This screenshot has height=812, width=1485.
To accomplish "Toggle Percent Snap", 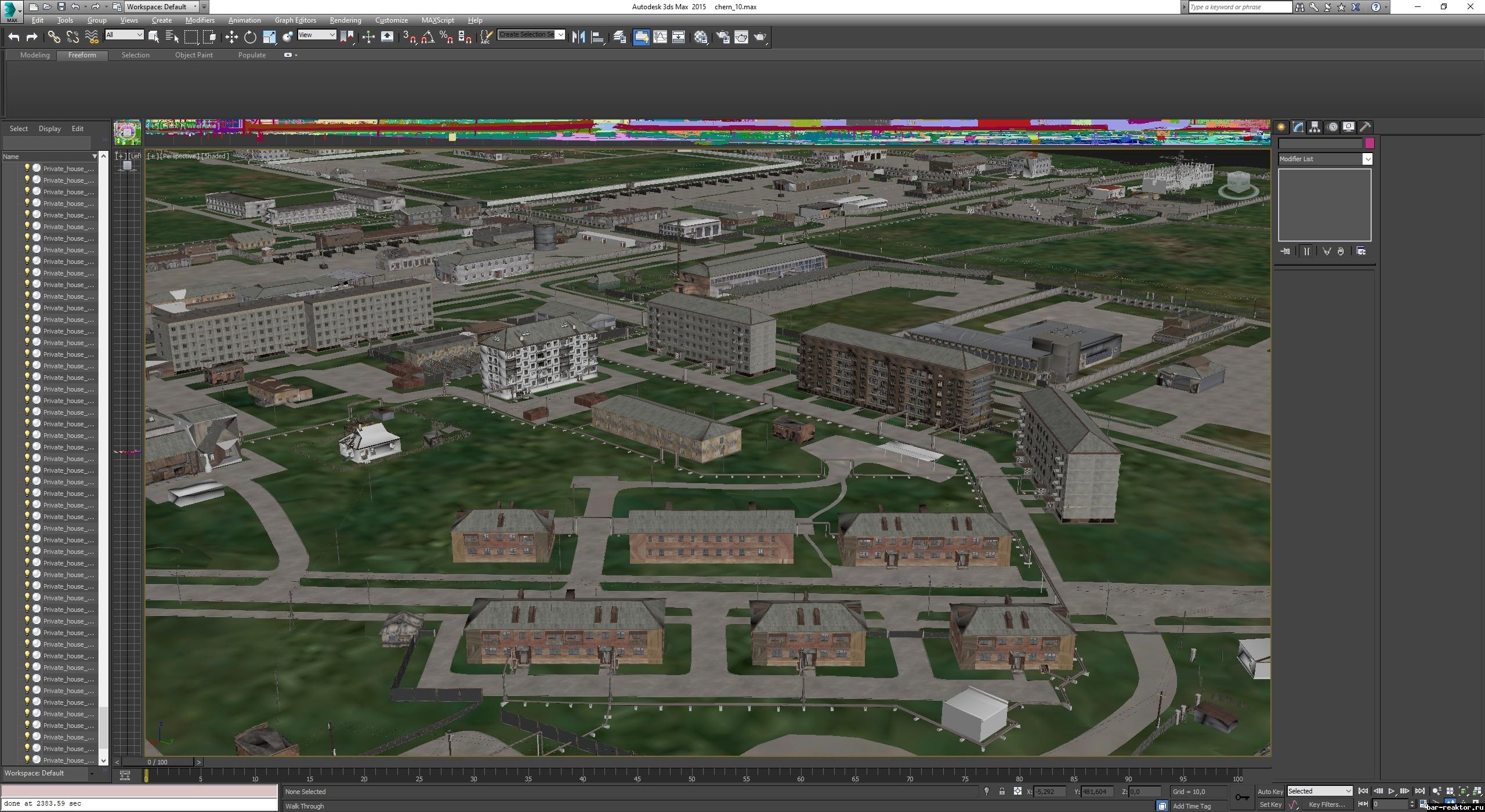I will tap(447, 37).
